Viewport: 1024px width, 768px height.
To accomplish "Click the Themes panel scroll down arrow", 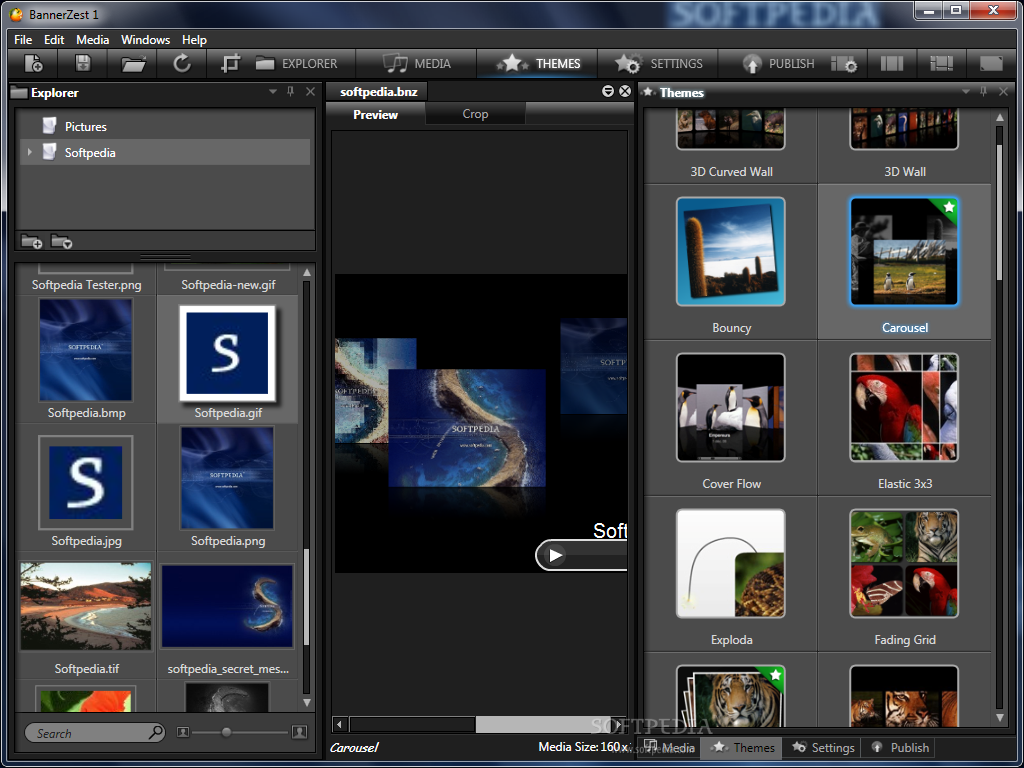I will [1000, 717].
